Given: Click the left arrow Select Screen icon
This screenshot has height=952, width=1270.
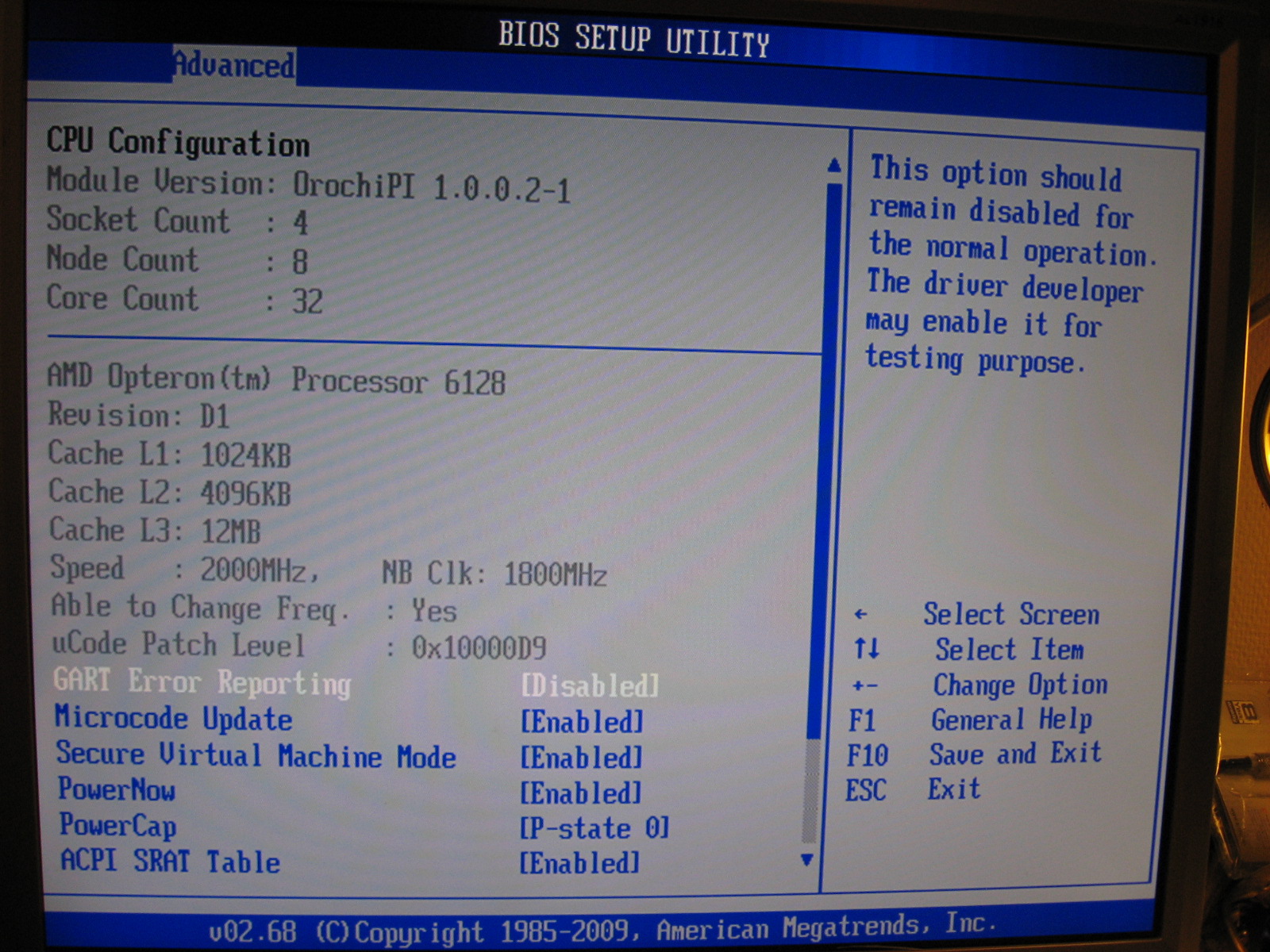Looking at the screenshot, I should pyautogui.click(x=860, y=614).
